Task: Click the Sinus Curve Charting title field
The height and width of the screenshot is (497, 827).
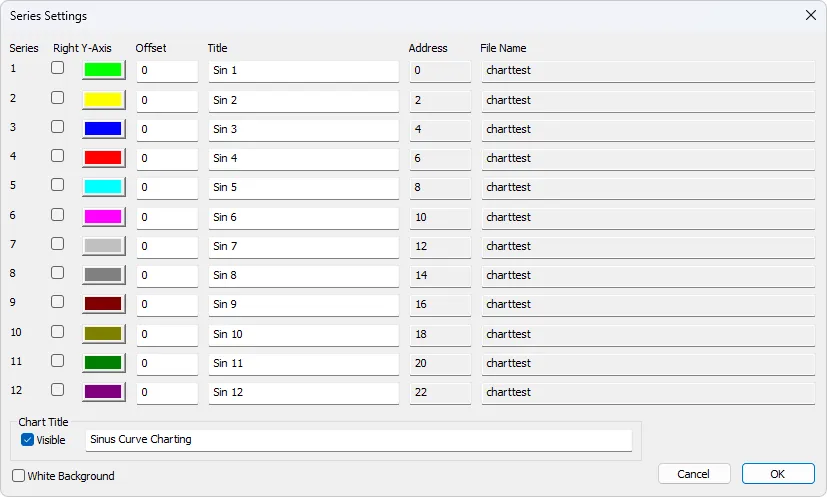Action: pos(359,439)
